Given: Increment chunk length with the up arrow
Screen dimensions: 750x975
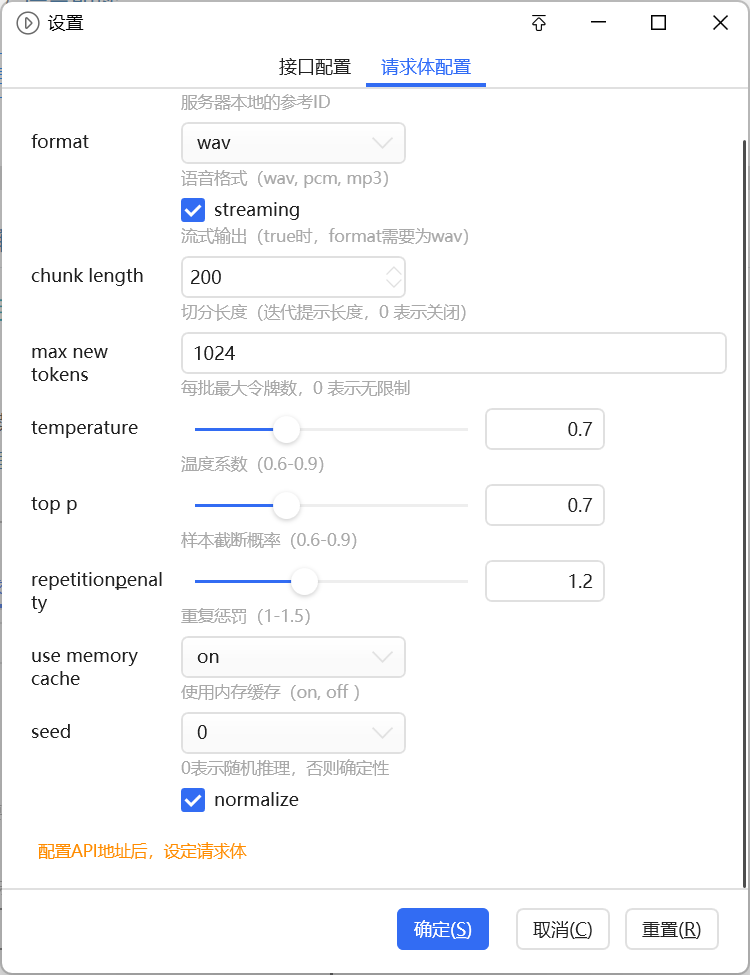Looking at the screenshot, I should coord(394,270).
